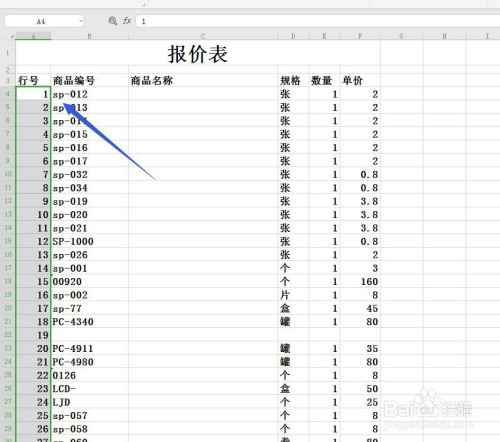Click row number cell 15 in column A
Viewport: 500px width, 442px height.
coord(33,281)
